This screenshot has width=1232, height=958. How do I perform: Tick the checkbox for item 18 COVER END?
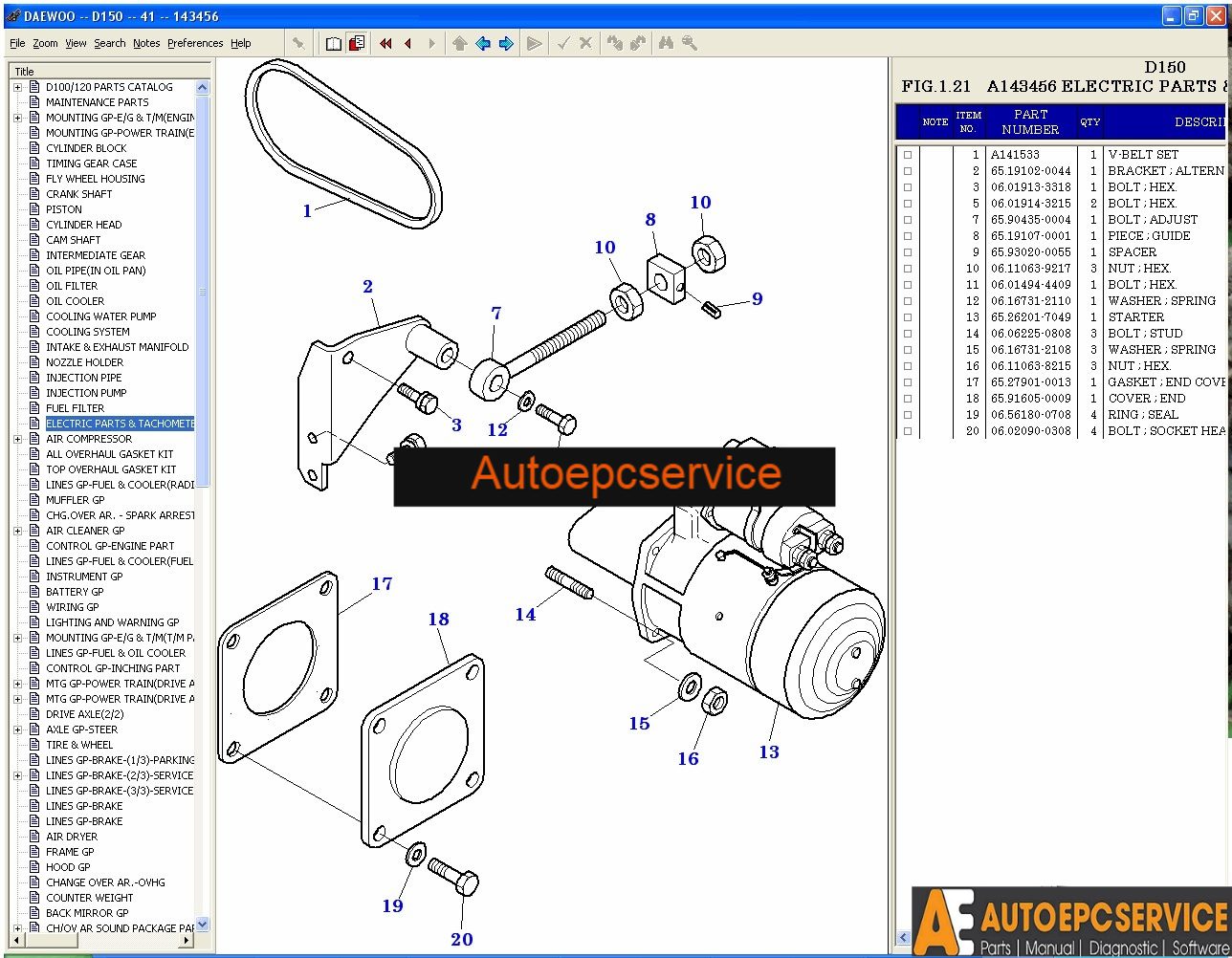(908, 399)
